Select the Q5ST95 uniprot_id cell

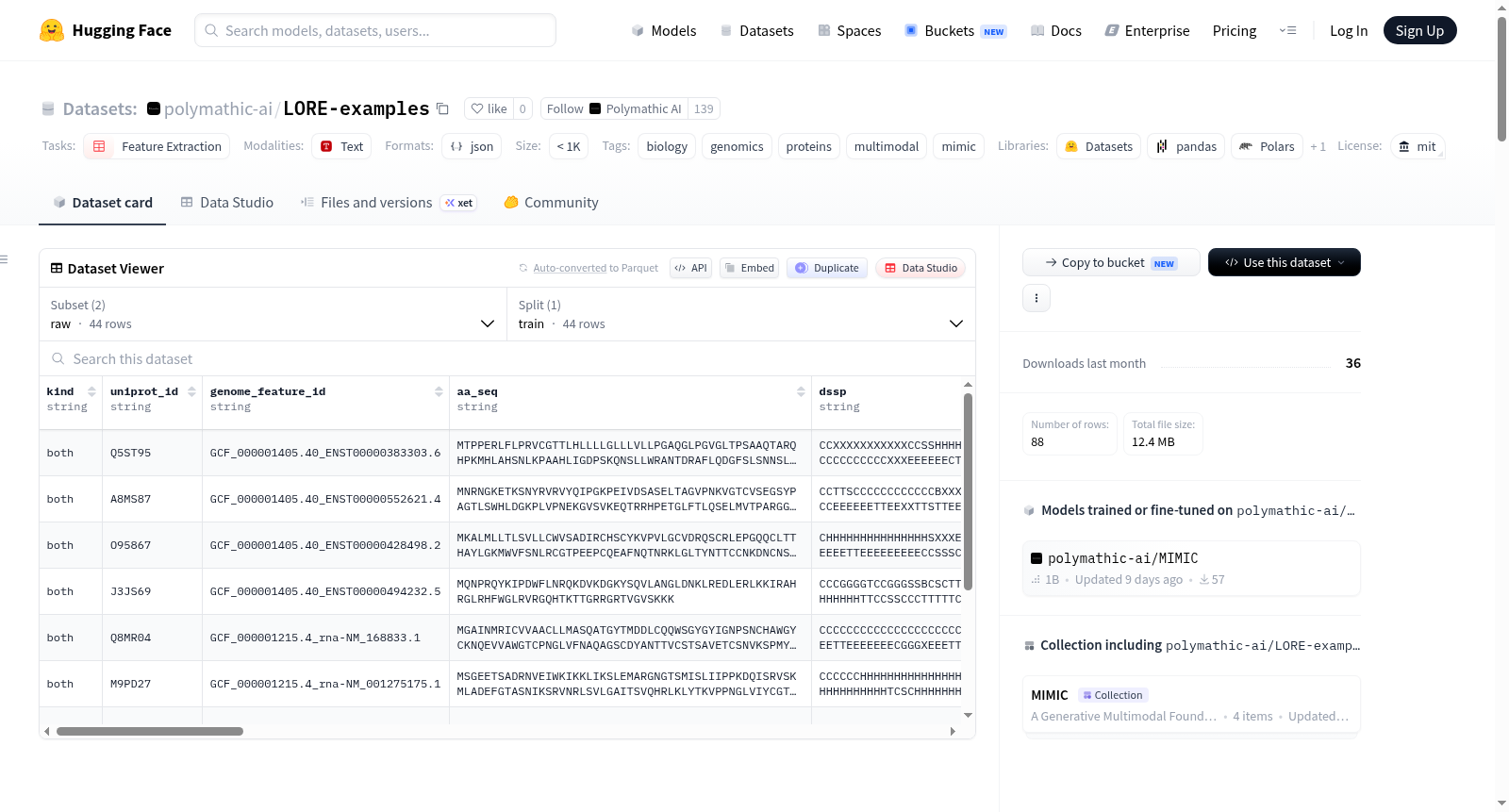click(152, 453)
